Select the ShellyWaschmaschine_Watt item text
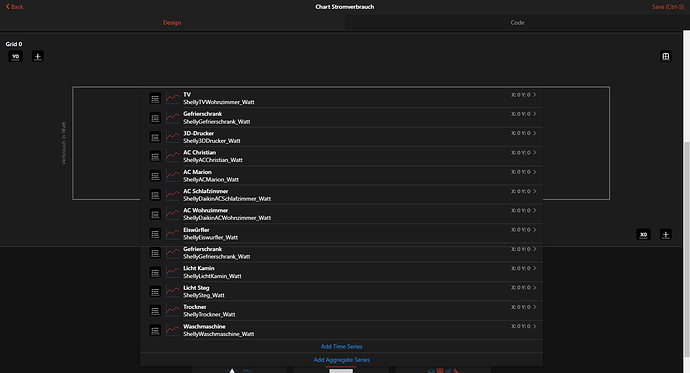 (x=219, y=334)
